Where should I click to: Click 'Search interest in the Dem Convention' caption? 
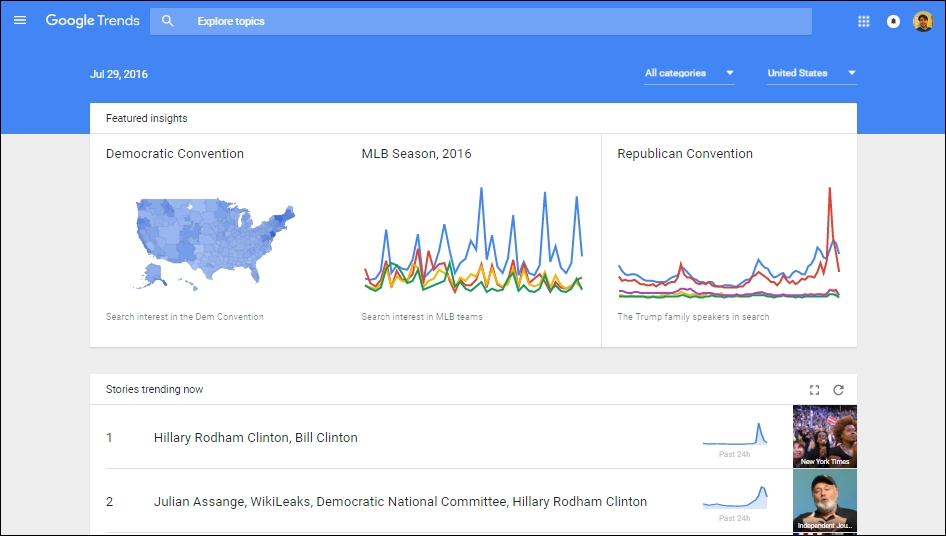[185, 317]
